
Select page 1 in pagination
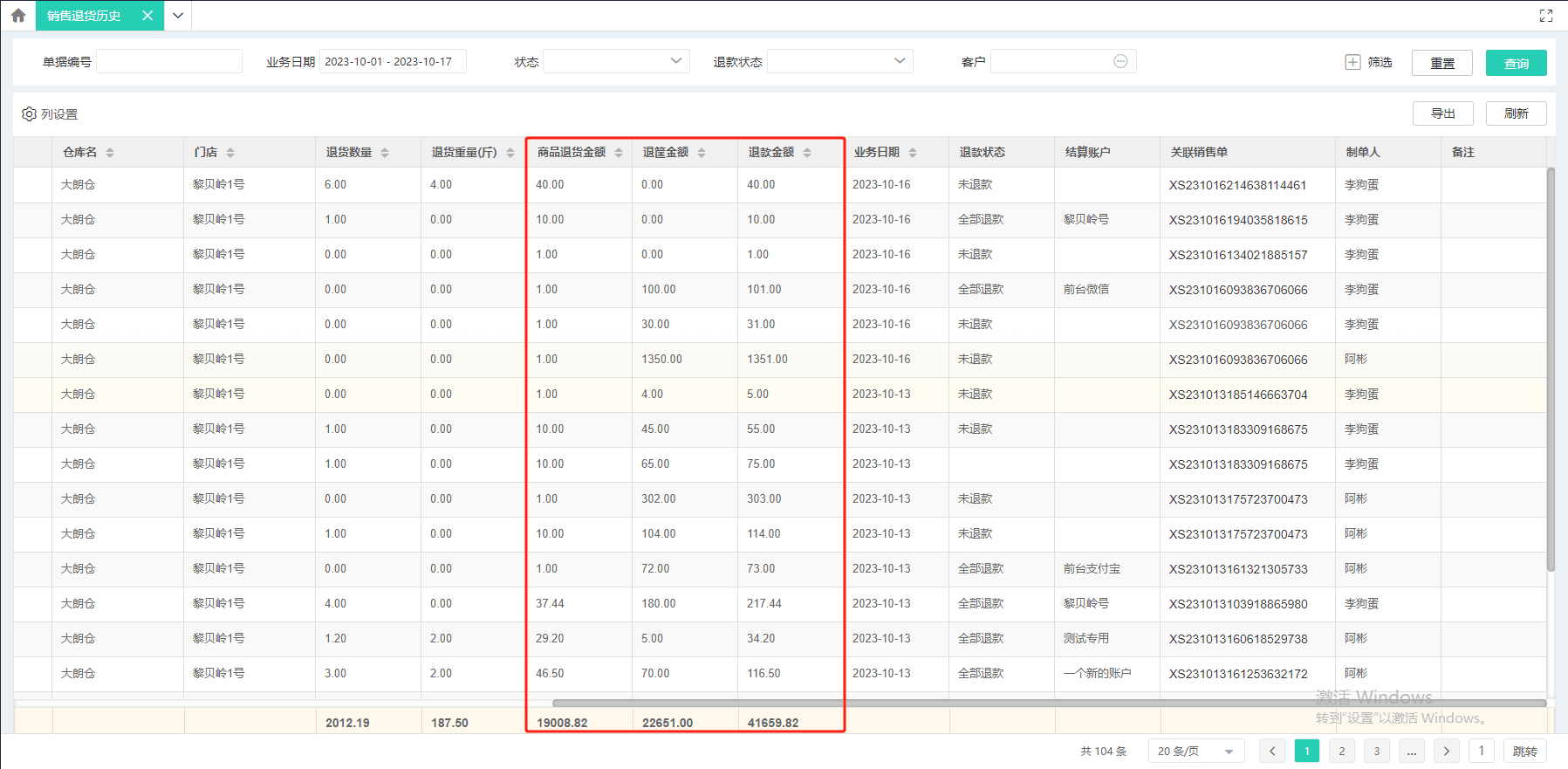click(1307, 751)
